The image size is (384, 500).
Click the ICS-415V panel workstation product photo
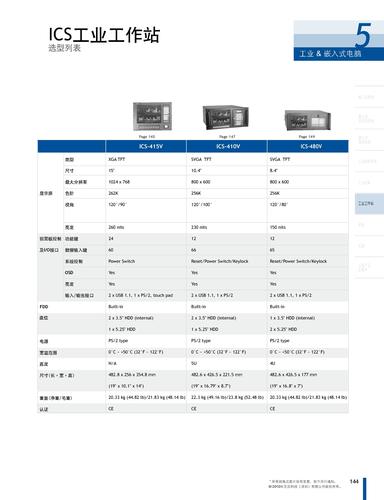[x=152, y=116]
